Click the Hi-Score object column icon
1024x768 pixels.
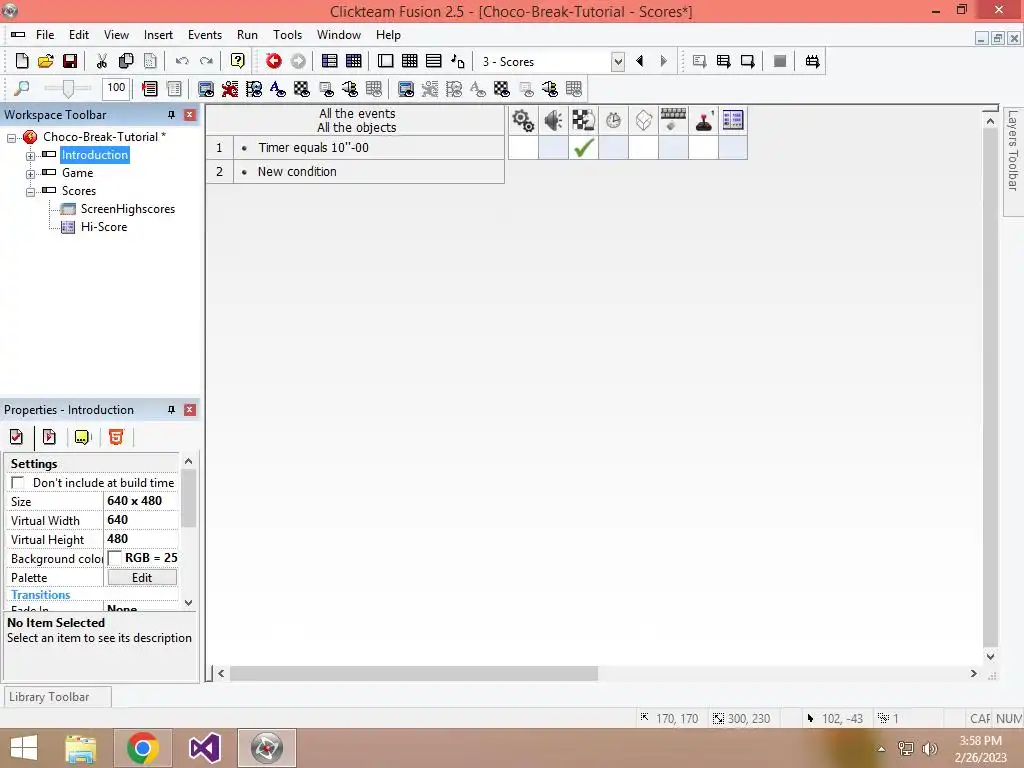click(733, 121)
